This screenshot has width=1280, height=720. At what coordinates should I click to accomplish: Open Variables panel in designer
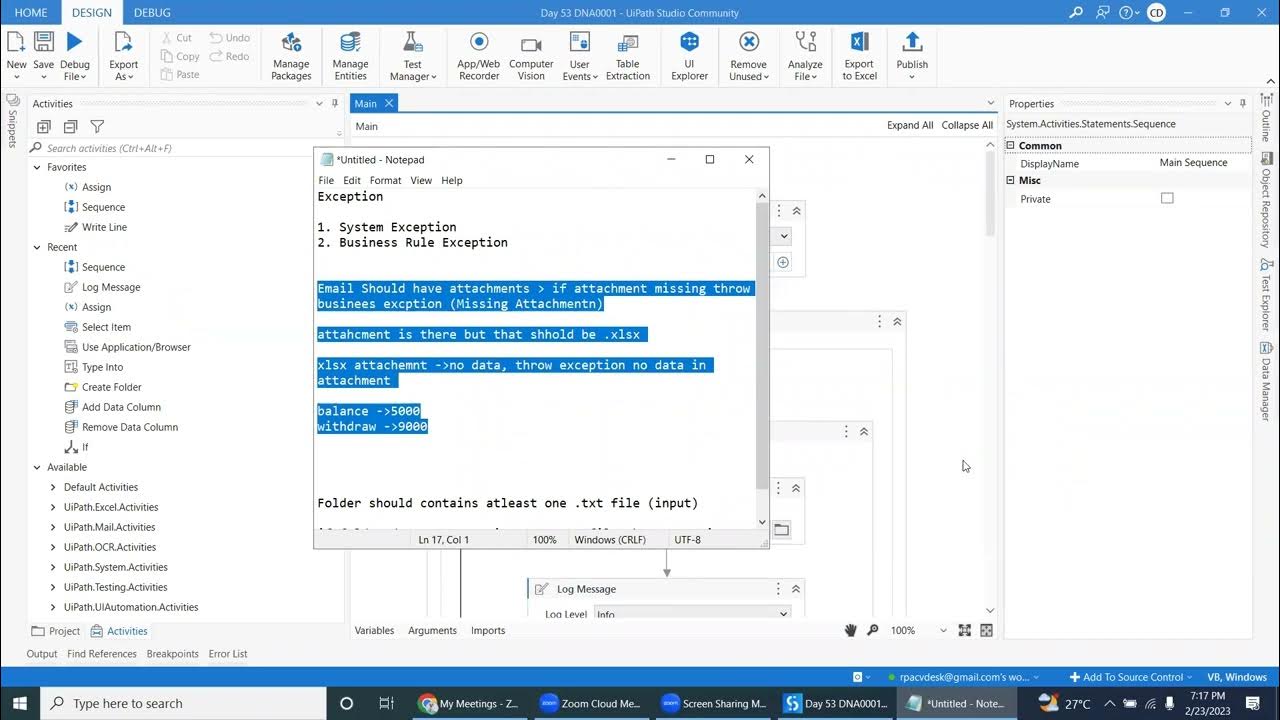click(374, 630)
